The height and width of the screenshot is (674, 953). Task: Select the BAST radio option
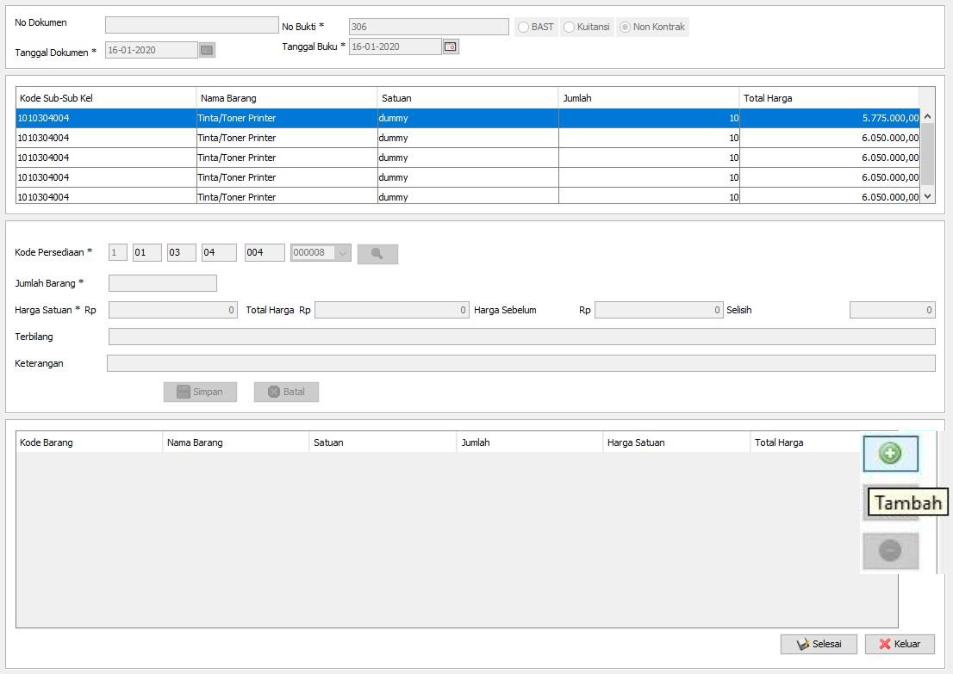pyautogui.click(x=524, y=27)
